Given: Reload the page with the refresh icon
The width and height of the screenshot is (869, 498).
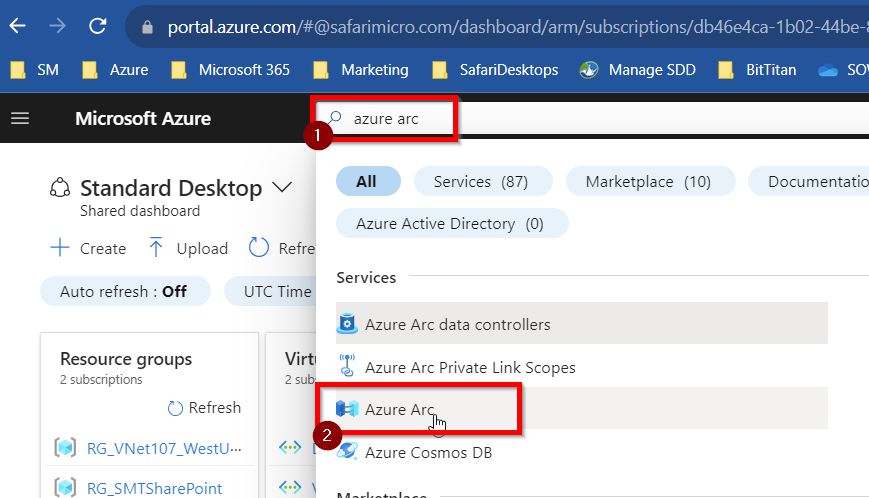Looking at the screenshot, I should pos(98,25).
